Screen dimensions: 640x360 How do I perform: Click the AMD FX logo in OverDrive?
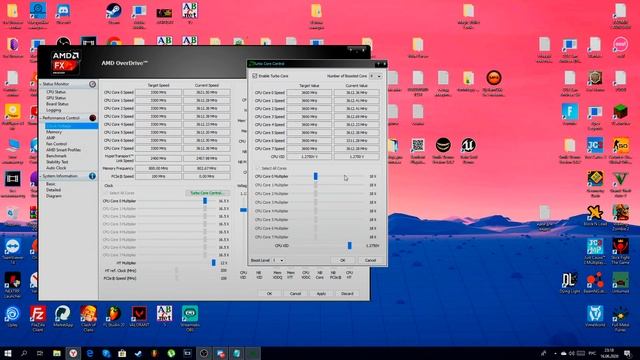[65, 62]
